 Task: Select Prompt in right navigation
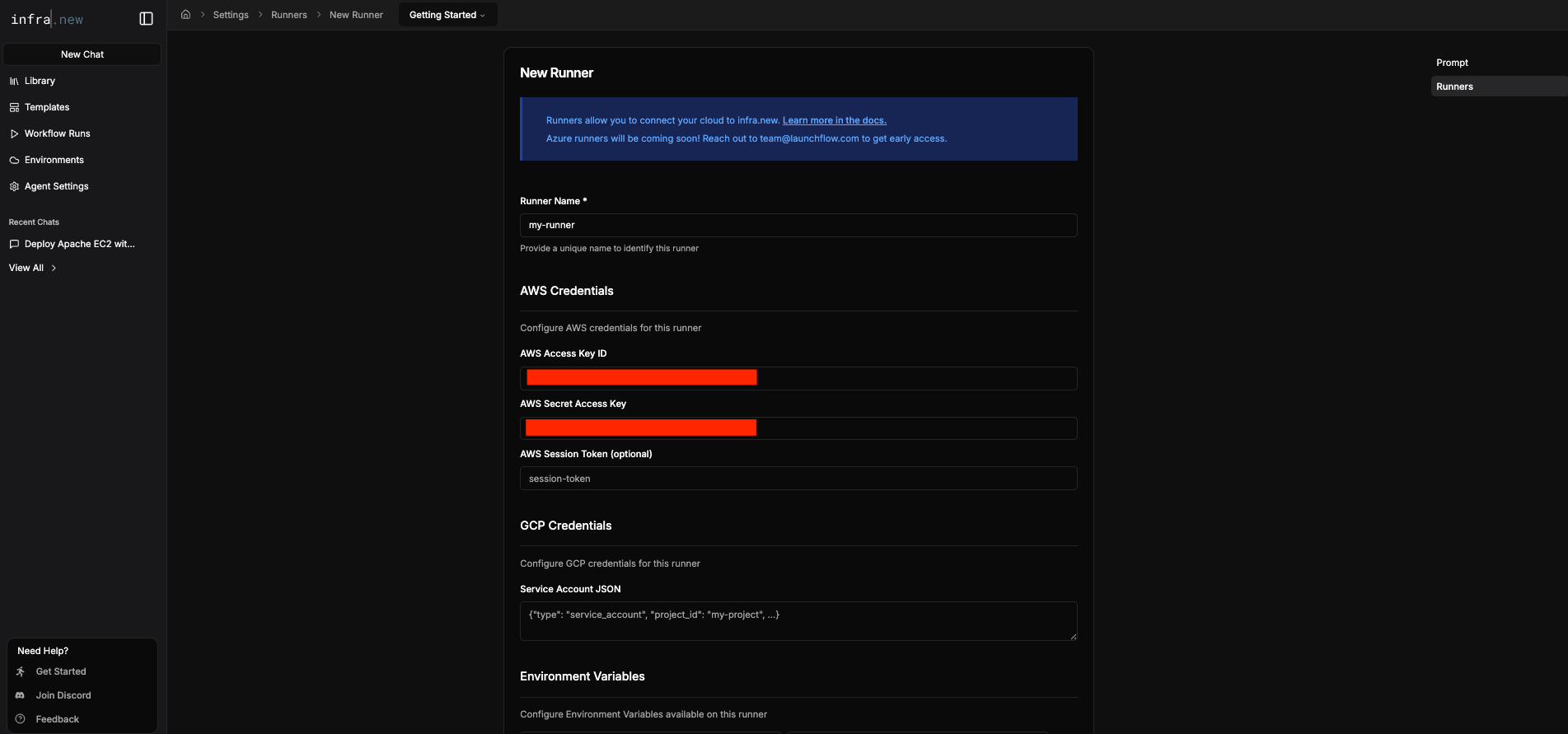(1453, 63)
